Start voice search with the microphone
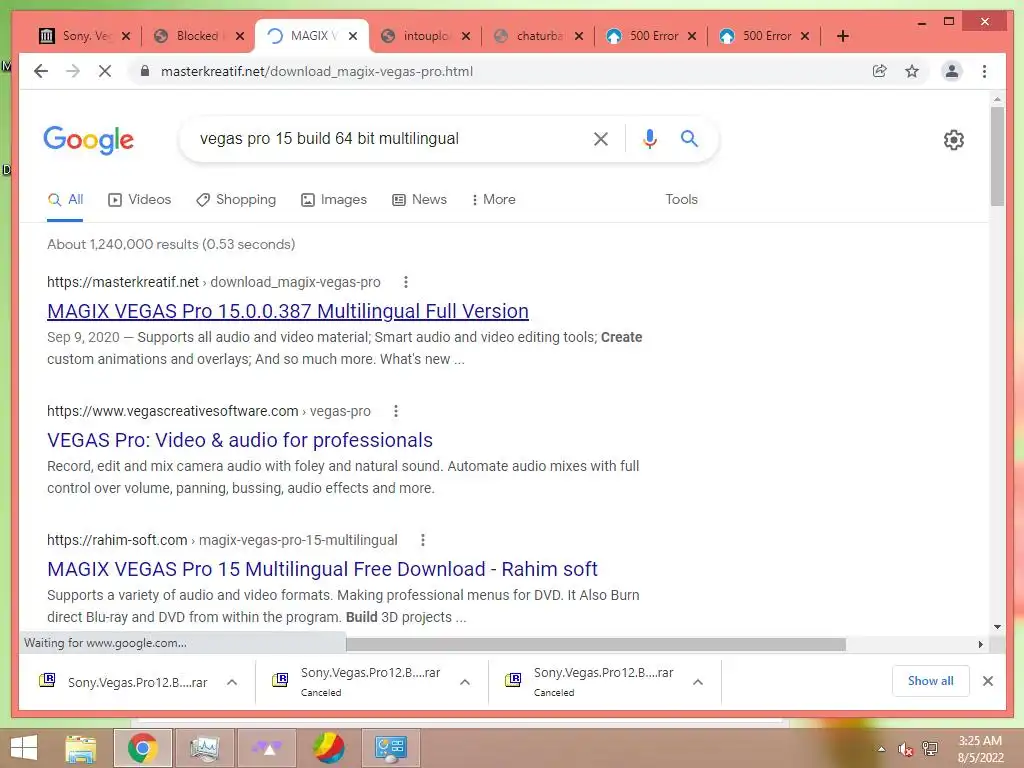The width and height of the screenshot is (1024, 768). (x=649, y=138)
